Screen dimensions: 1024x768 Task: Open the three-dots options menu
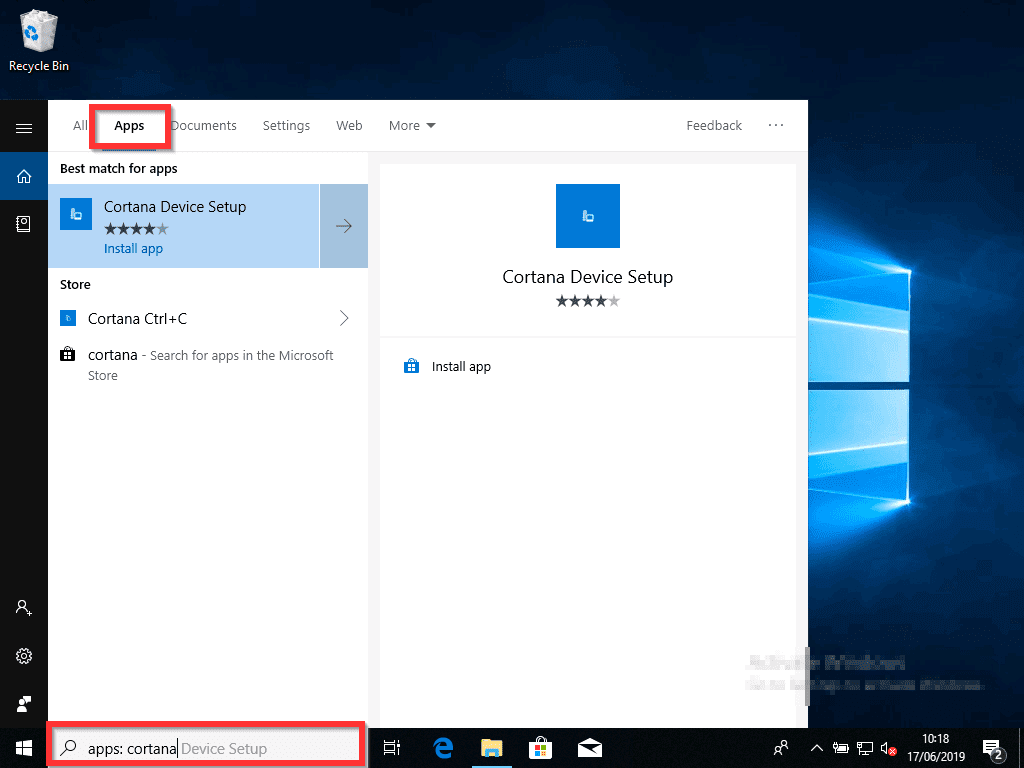[x=776, y=125]
